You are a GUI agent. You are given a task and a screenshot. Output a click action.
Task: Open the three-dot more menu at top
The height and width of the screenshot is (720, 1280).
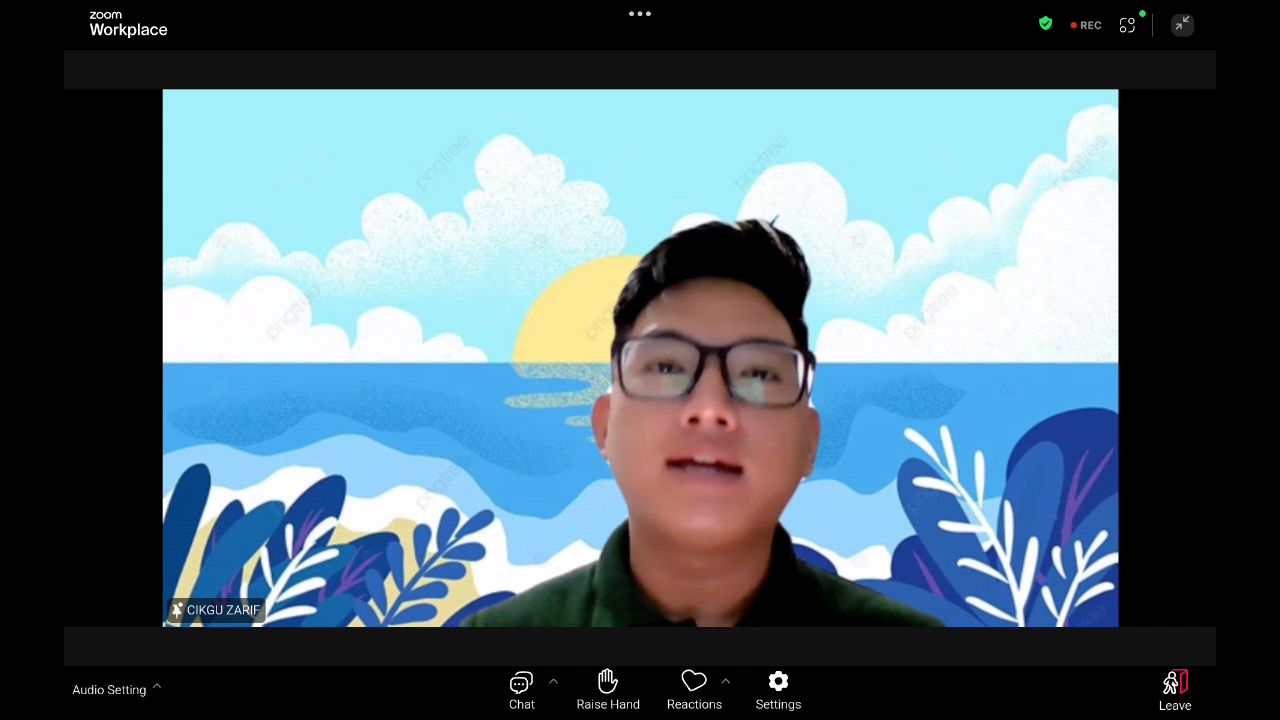point(640,14)
